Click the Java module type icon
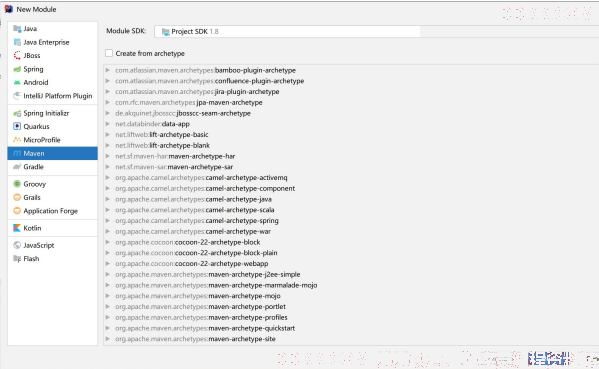 pyautogui.click(x=17, y=29)
